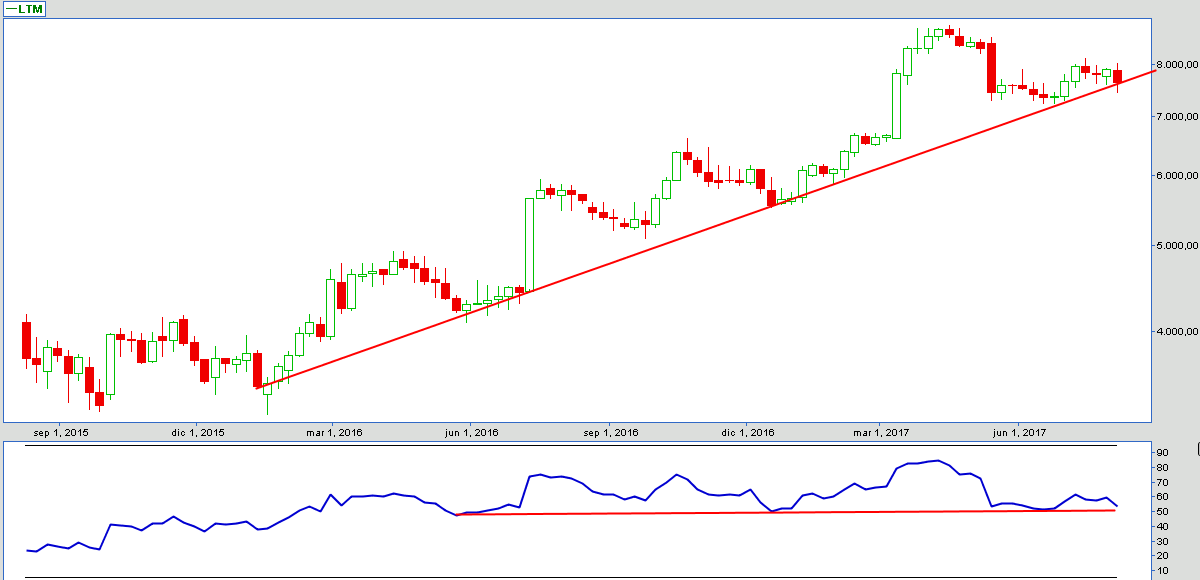This screenshot has width=1200, height=580.
Task: Click the dic 1, 2016 date label
Action: point(747,432)
